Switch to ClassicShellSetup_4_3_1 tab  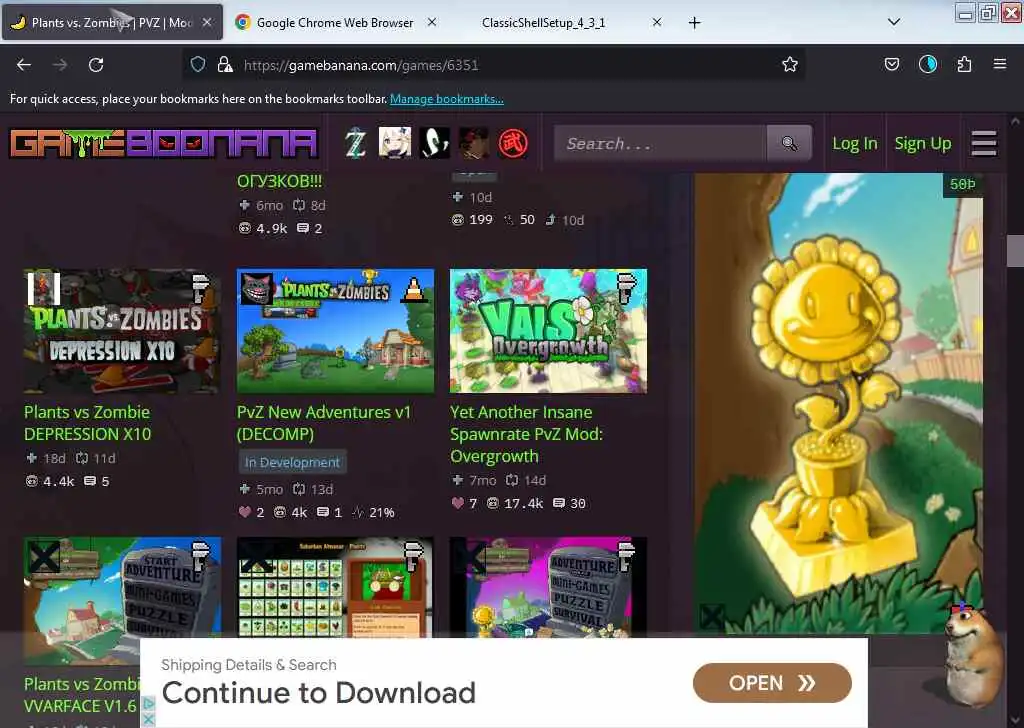(543, 23)
